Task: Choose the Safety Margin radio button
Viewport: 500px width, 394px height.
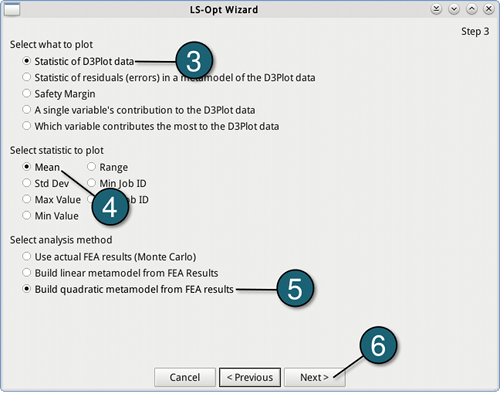Action: [59, 94]
